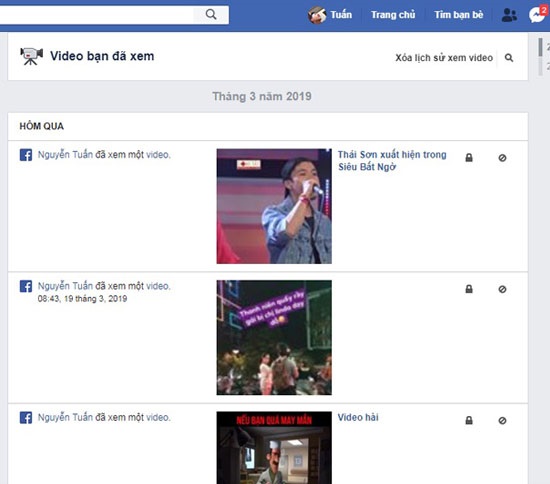The image size is (550, 484).
Task: Click the hide icon for Thái Sơn video
Action: pyautogui.click(x=502, y=158)
